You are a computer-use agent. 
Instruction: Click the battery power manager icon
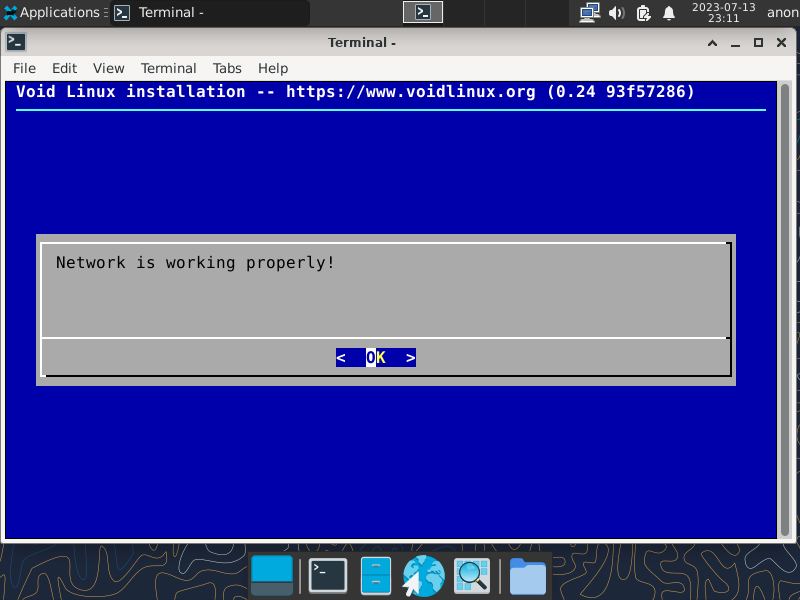643,13
